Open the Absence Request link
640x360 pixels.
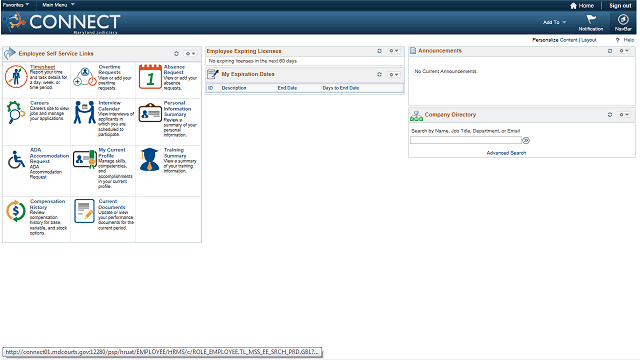pyautogui.click(x=174, y=69)
